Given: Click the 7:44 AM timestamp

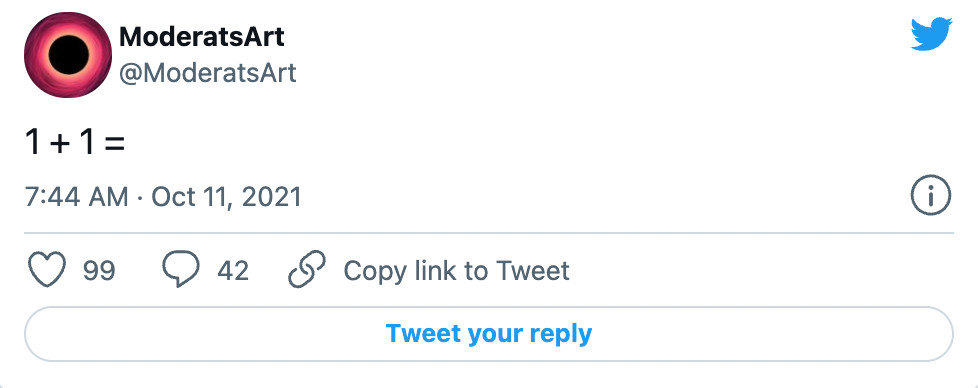Looking at the screenshot, I should (77, 197).
